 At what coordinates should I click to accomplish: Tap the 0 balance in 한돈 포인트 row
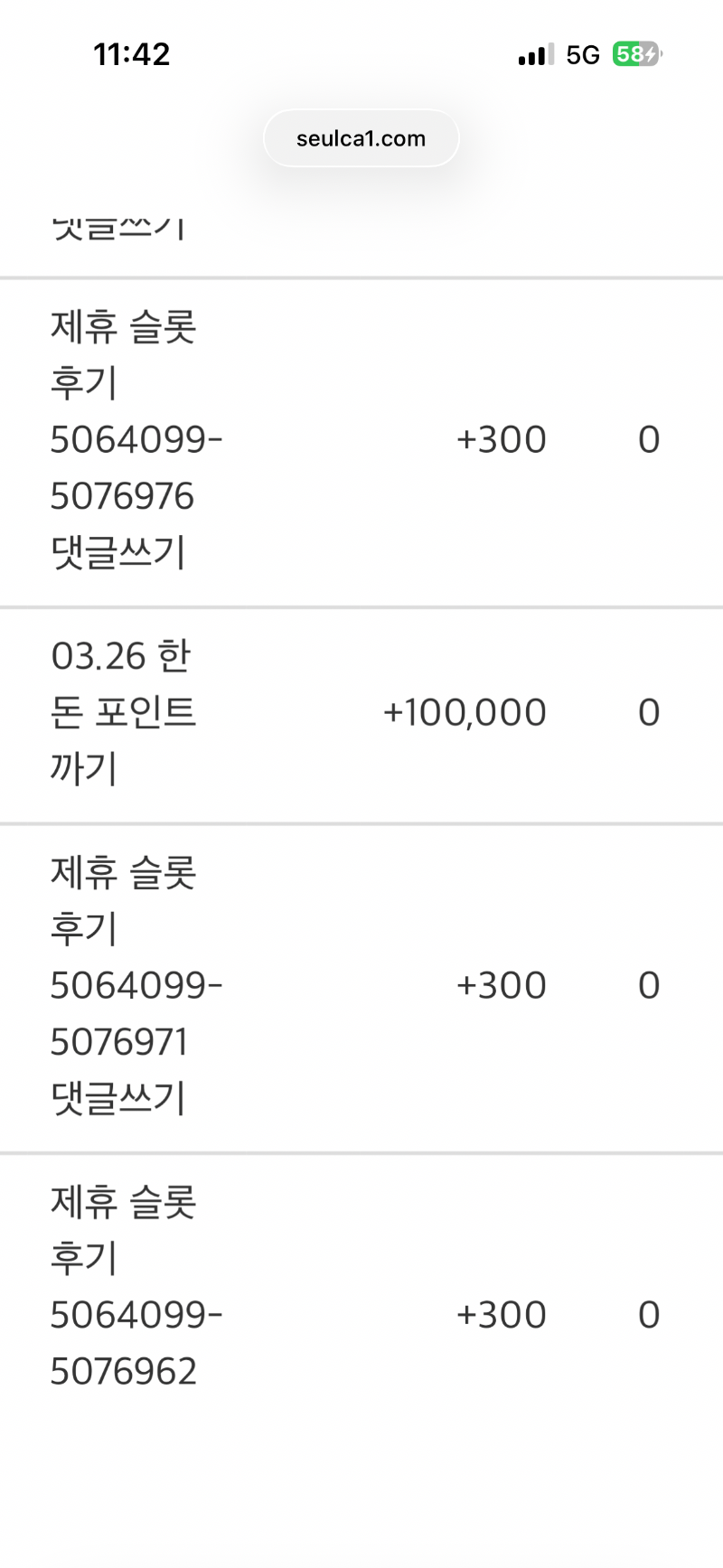pos(649,713)
